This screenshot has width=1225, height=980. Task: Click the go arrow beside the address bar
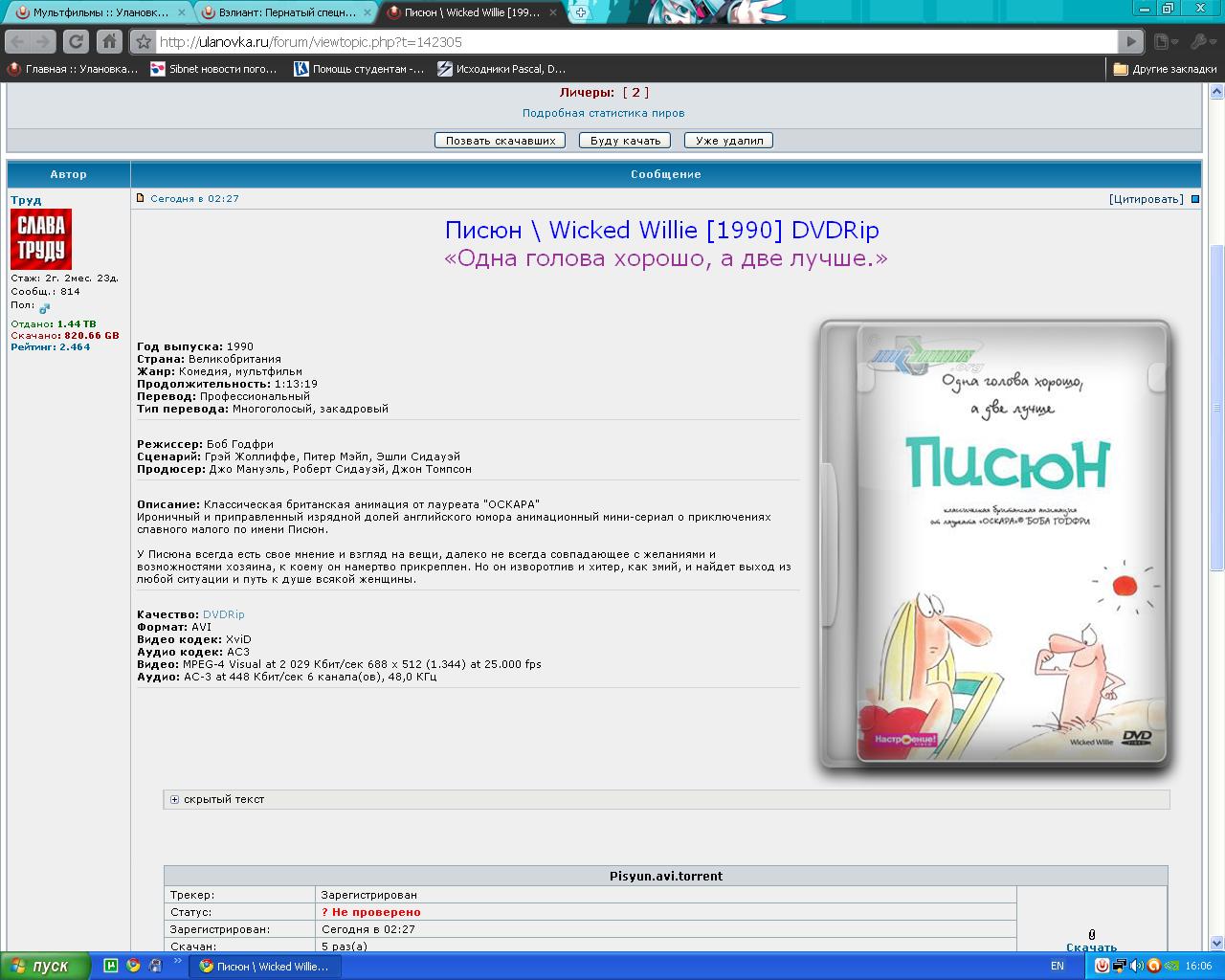point(1131,41)
